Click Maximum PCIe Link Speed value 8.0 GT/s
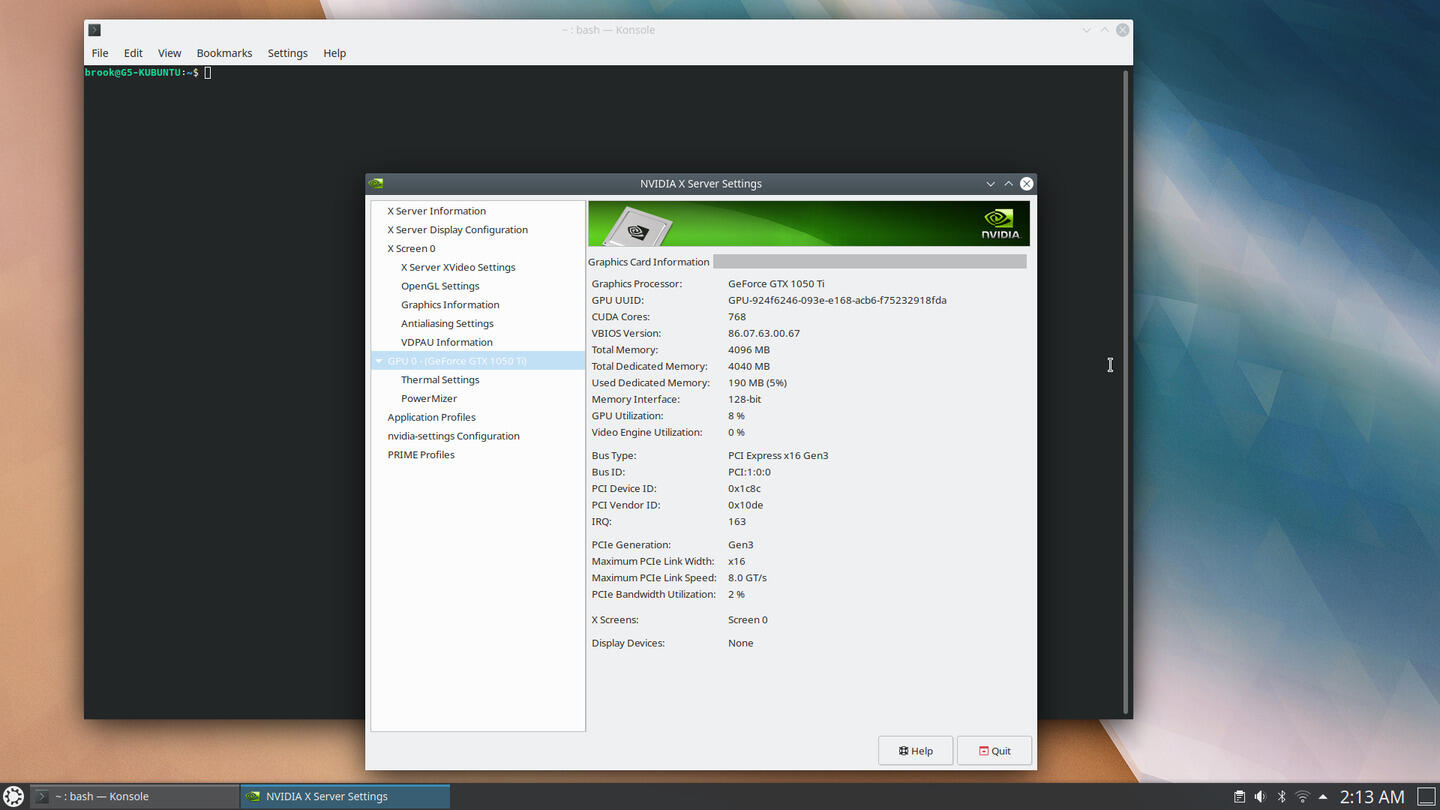Viewport: 1440px width, 810px height. tap(747, 578)
